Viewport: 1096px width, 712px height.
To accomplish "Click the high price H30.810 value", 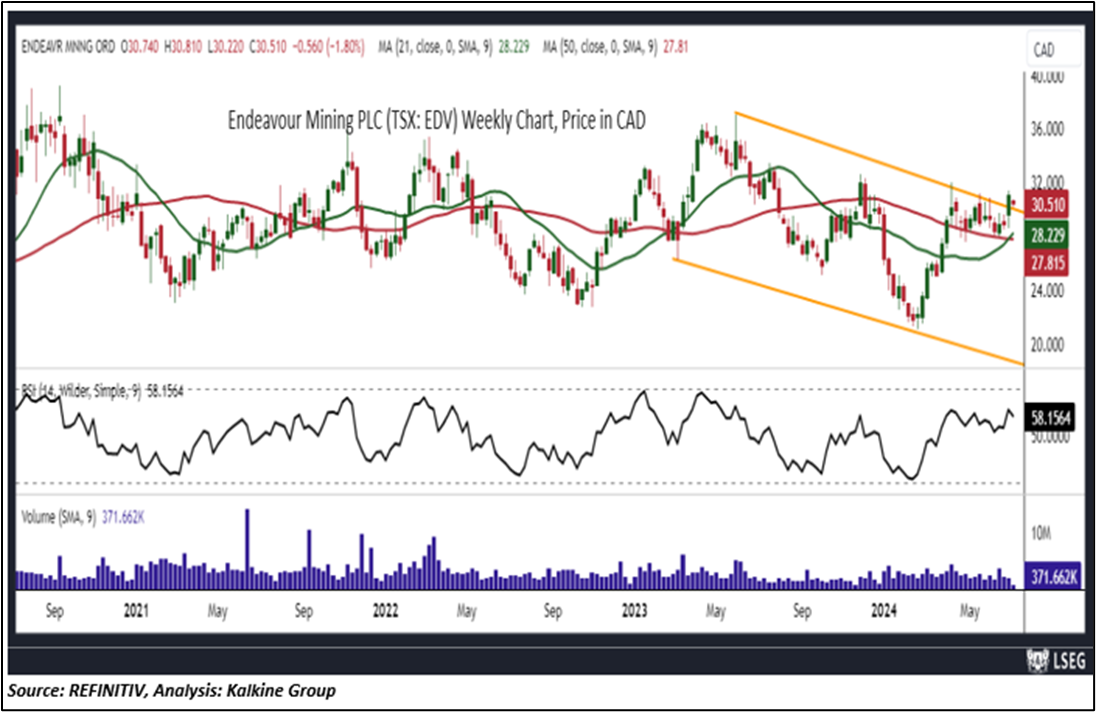I will click(x=183, y=48).
